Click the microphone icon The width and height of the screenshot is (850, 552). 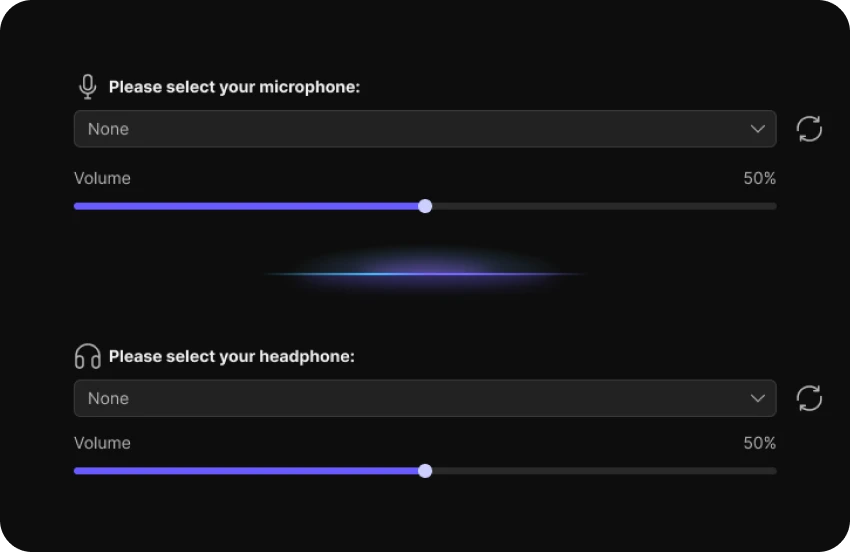tap(88, 87)
